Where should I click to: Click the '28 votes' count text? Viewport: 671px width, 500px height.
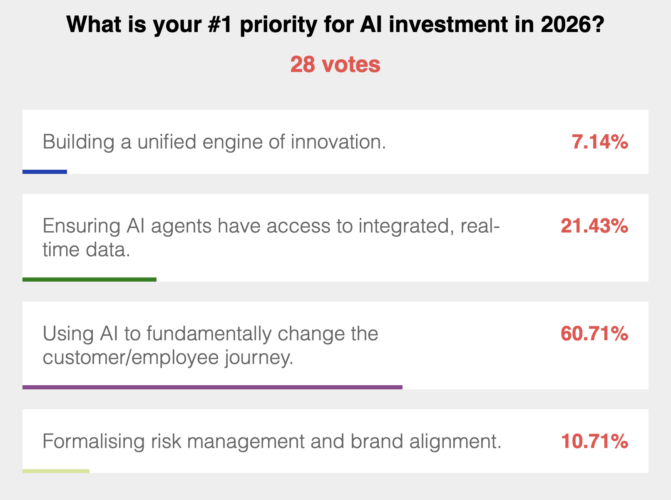click(x=335, y=65)
